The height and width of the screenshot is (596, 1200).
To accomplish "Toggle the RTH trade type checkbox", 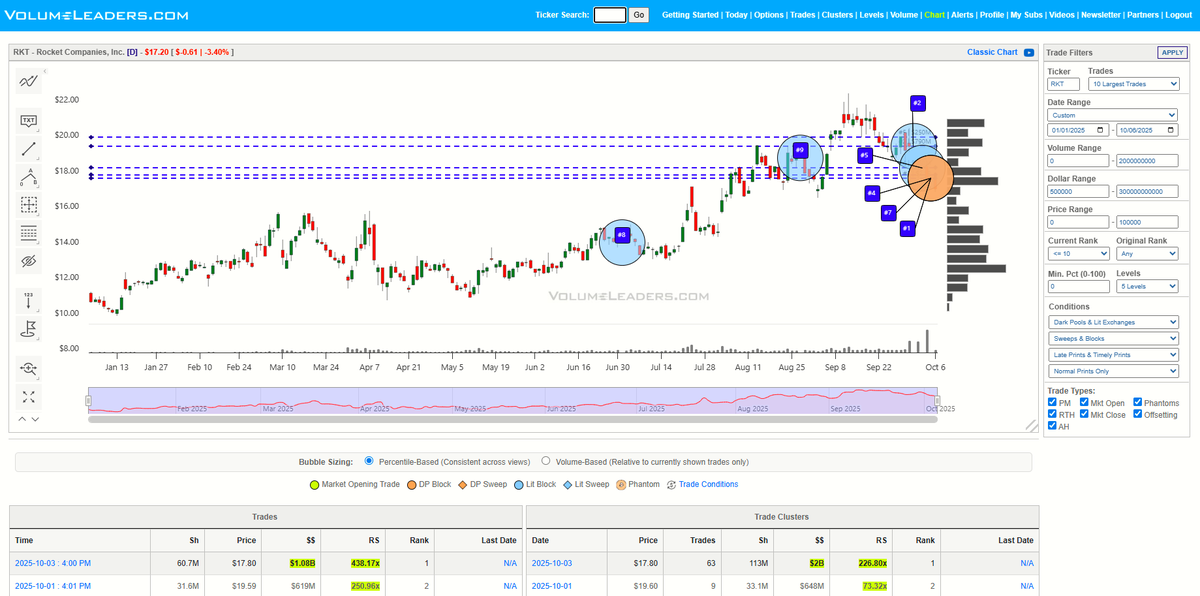I will click(x=1052, y=414).
